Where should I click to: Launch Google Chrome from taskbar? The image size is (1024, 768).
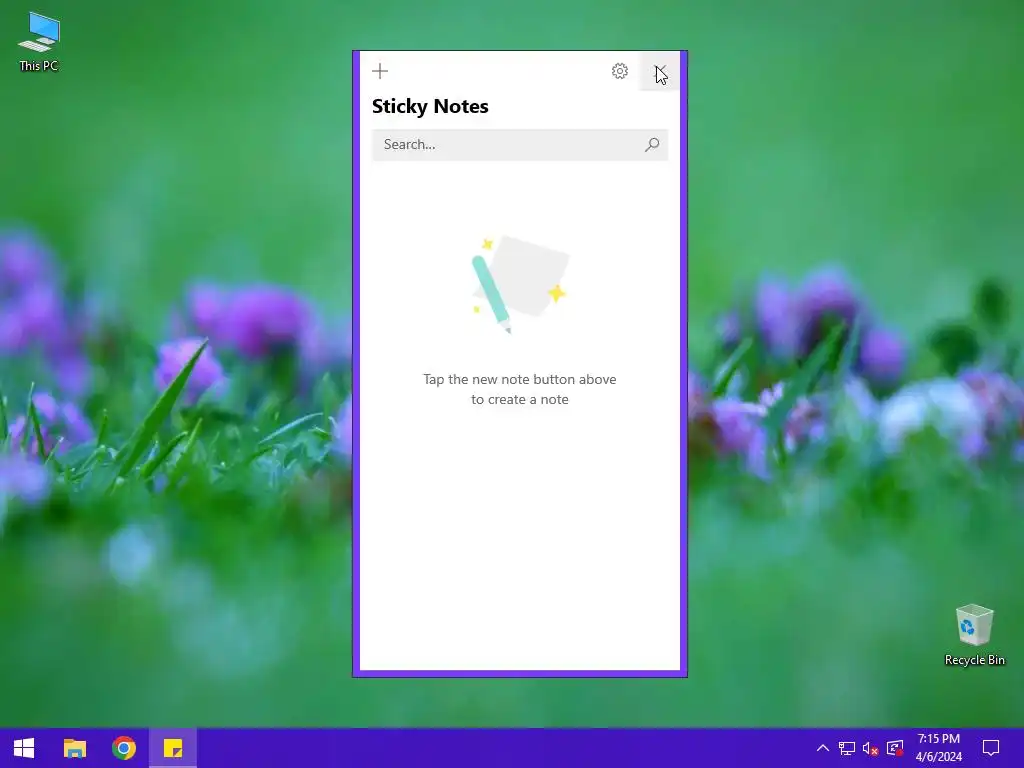[123, 748]
